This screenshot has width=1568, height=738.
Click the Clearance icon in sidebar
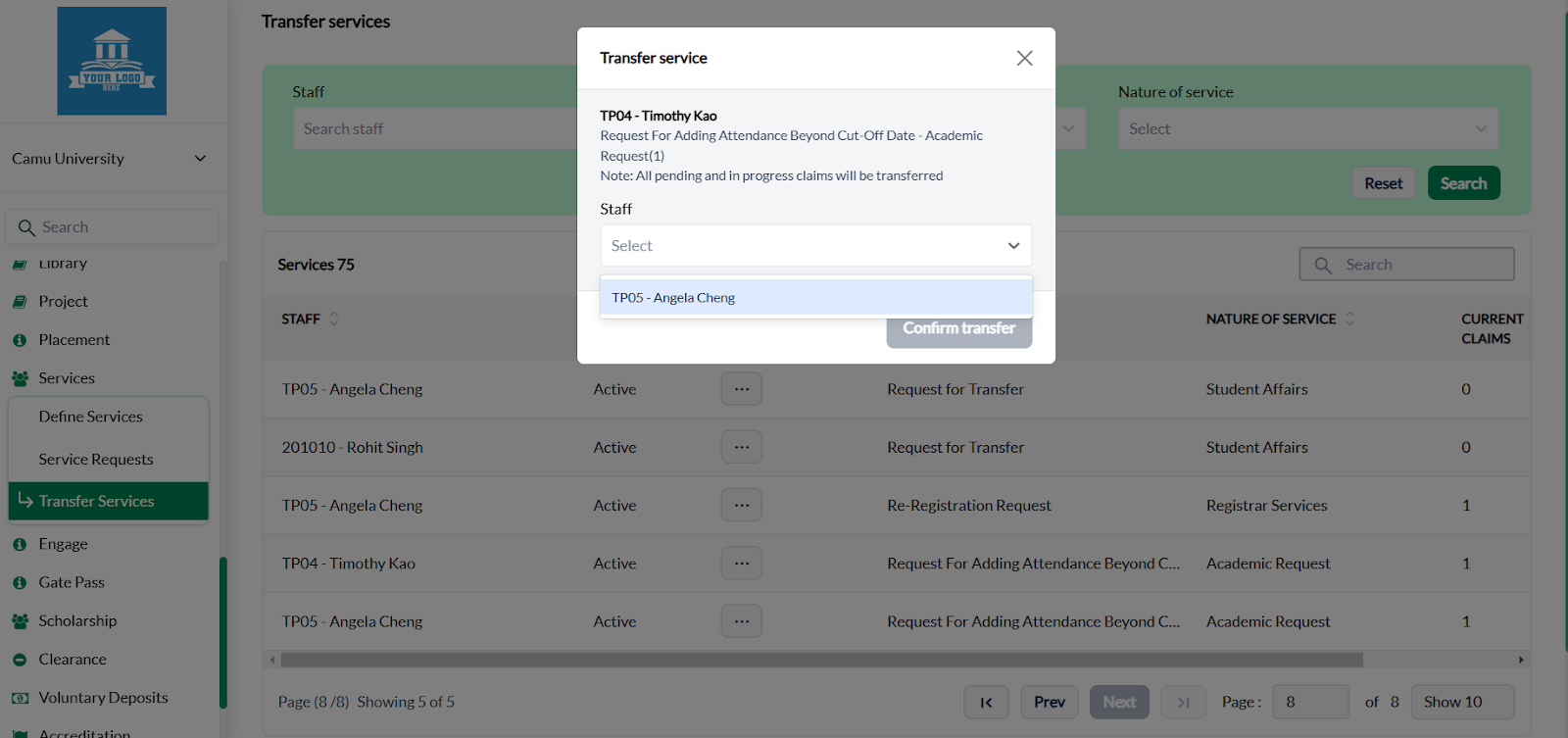tap(20, 660)
